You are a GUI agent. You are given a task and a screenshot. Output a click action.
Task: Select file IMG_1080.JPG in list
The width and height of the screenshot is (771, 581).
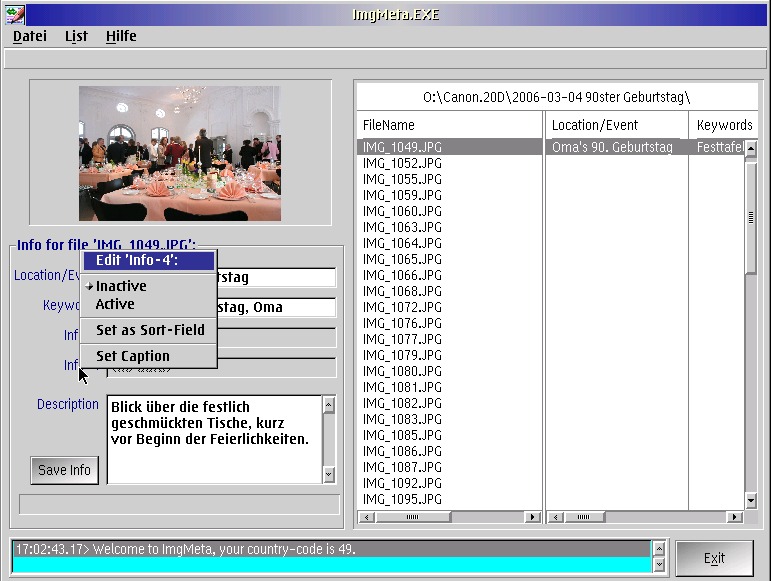[449, 371]
